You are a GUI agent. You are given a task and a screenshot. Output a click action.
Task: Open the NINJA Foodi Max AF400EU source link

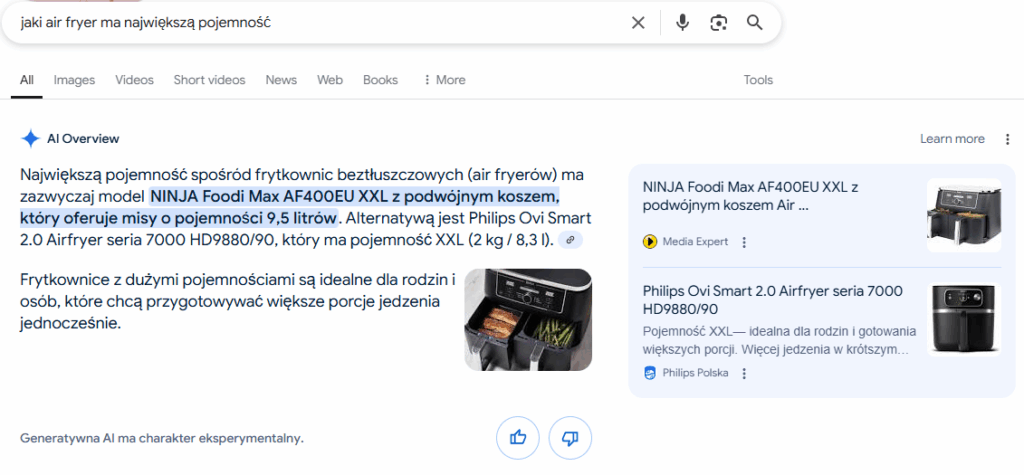750,196
